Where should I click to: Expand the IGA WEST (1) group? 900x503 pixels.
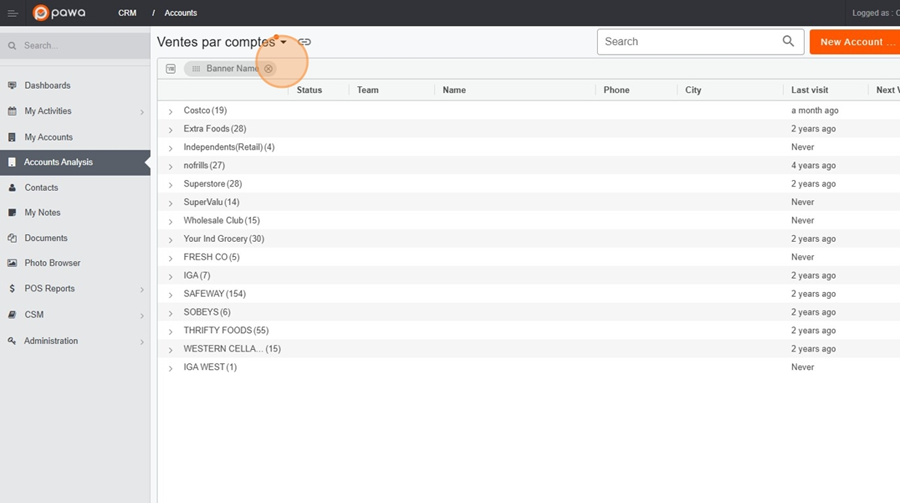coord(170,369)
